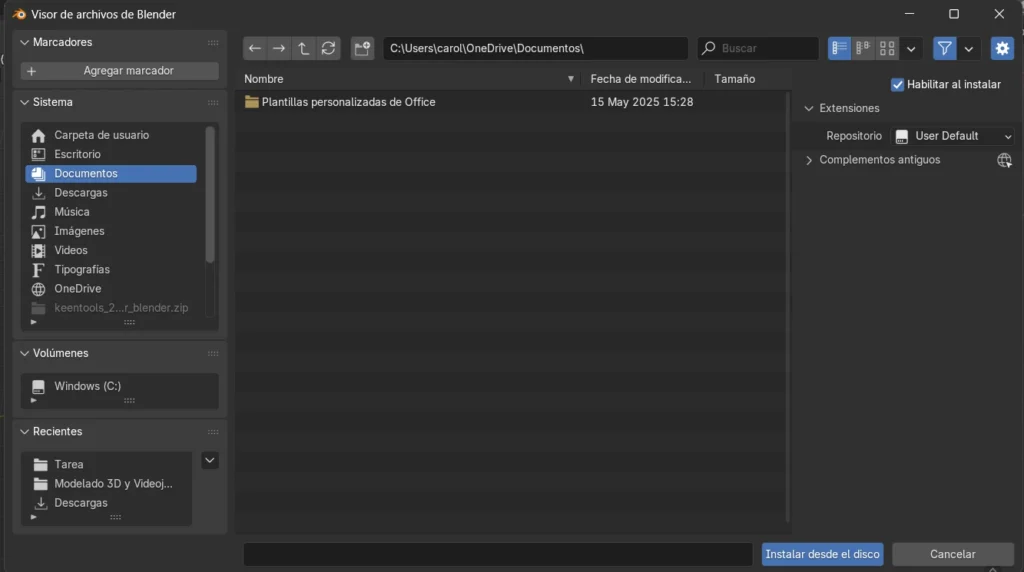Open recent folder Tarea
This screenshot has height=572, width=1024.
(x=108, y=464)
